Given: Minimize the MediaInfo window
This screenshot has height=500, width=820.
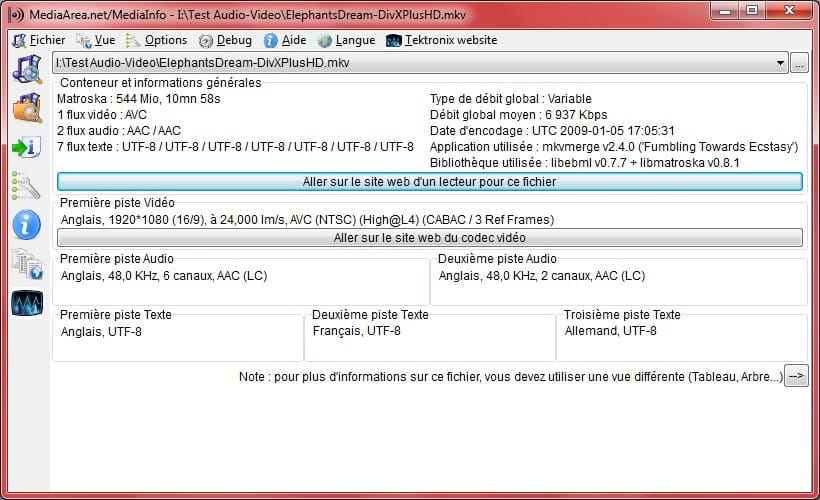Looking at the screenshot, I should point(725,10).
